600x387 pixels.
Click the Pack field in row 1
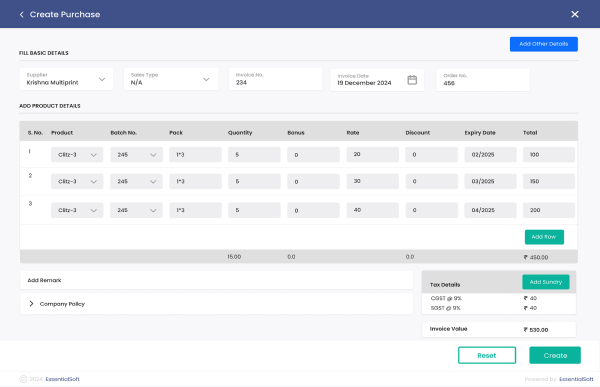coord(195,155)
